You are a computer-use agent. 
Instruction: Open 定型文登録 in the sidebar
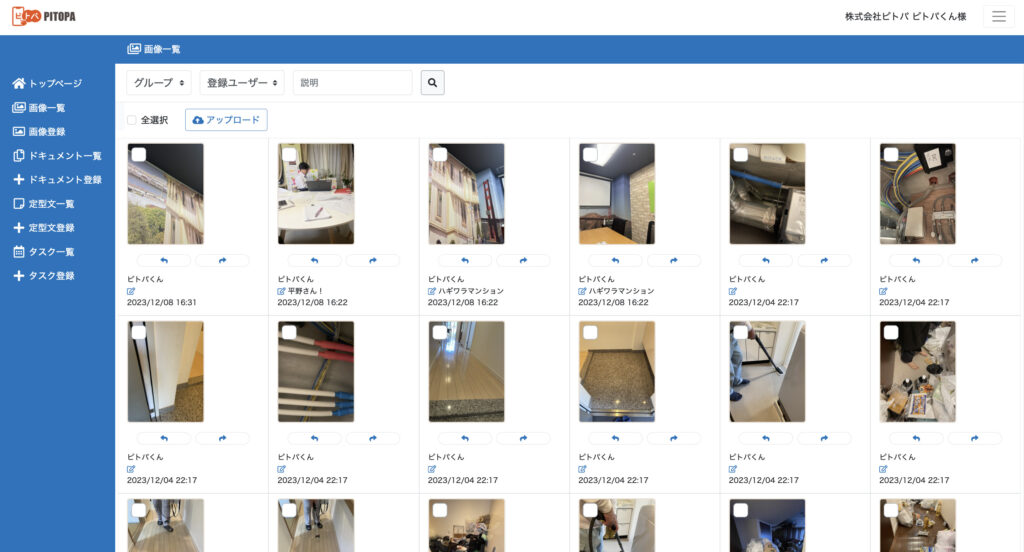tap(44, 227)
